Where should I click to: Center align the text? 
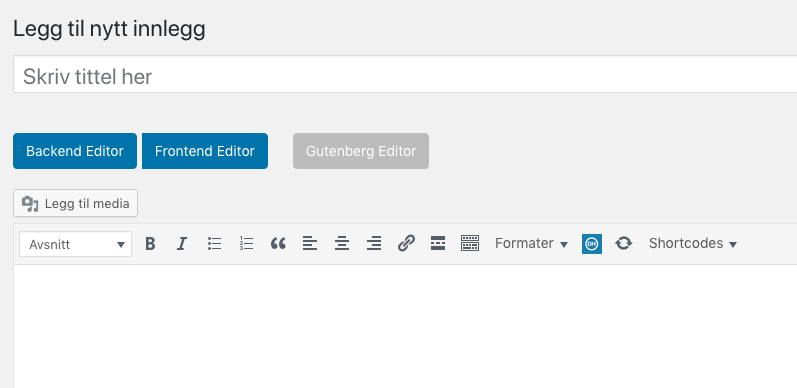pos(342,244)
